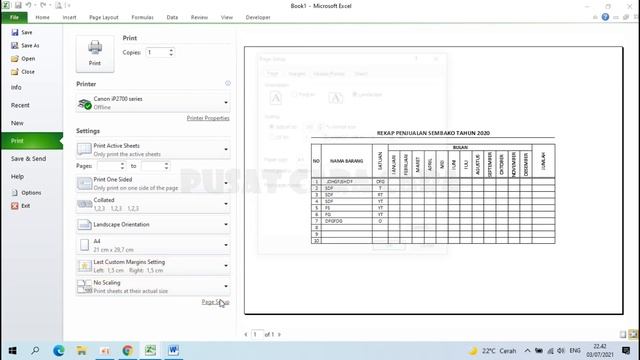Switch to the Insert ribbon tab

tap(69, 18)
